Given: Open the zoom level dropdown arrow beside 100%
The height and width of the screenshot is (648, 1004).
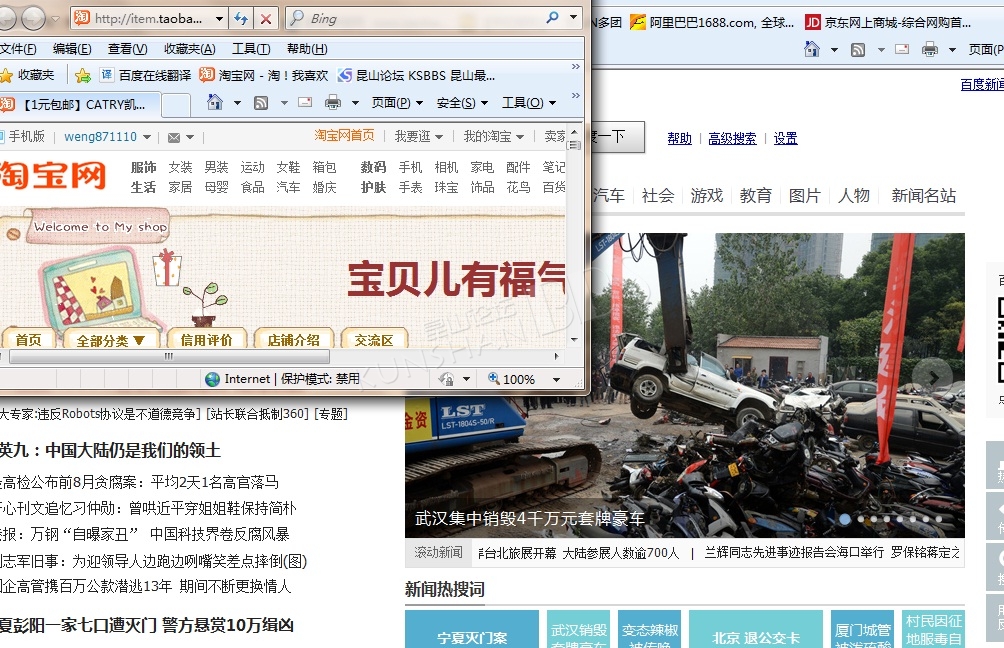Looking at the screenshot, I should [x=556, y=379].
